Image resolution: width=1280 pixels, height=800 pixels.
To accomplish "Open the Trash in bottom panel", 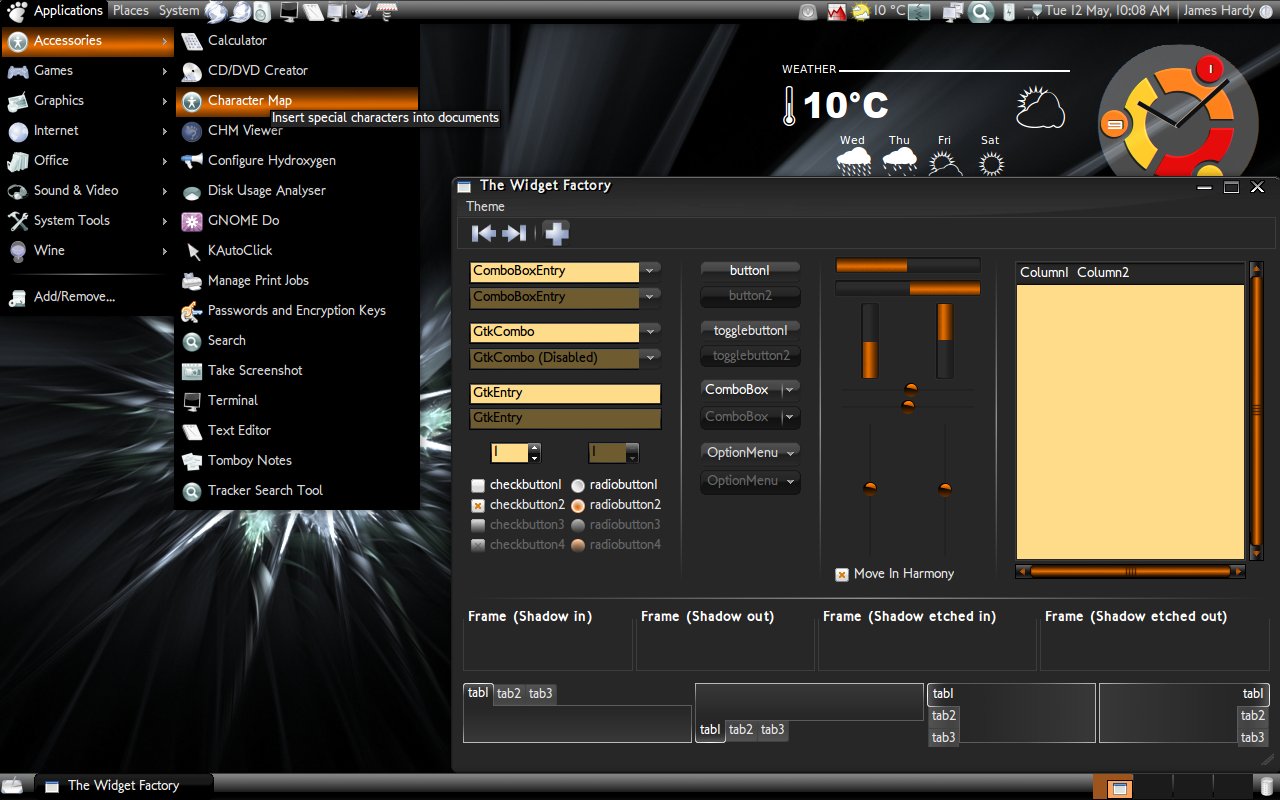I will coord(1266,786).
